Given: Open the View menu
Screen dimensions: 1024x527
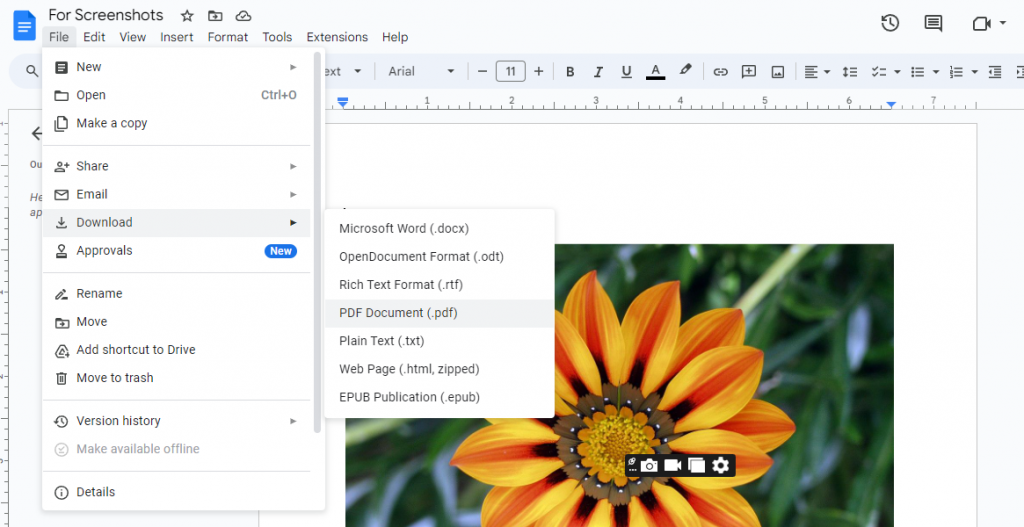Looking at the screenshot, I should (x=133, y=37).
